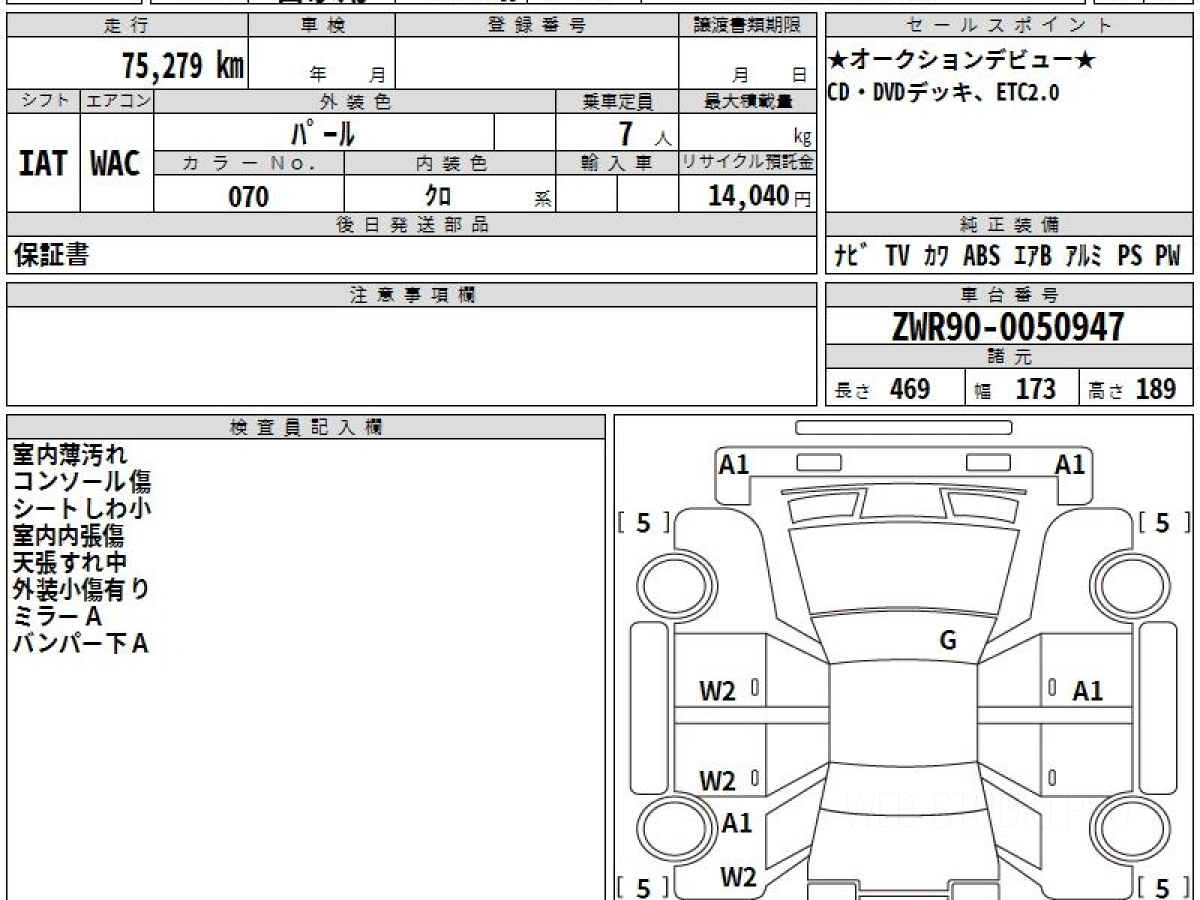This screenshot has width=1200, height=900.
Task: Click the color number 070
Action: (x=249, y=197)
